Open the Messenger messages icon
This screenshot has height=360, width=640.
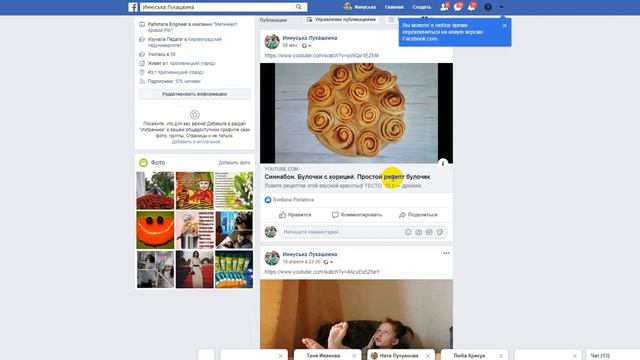click(458, 7)
